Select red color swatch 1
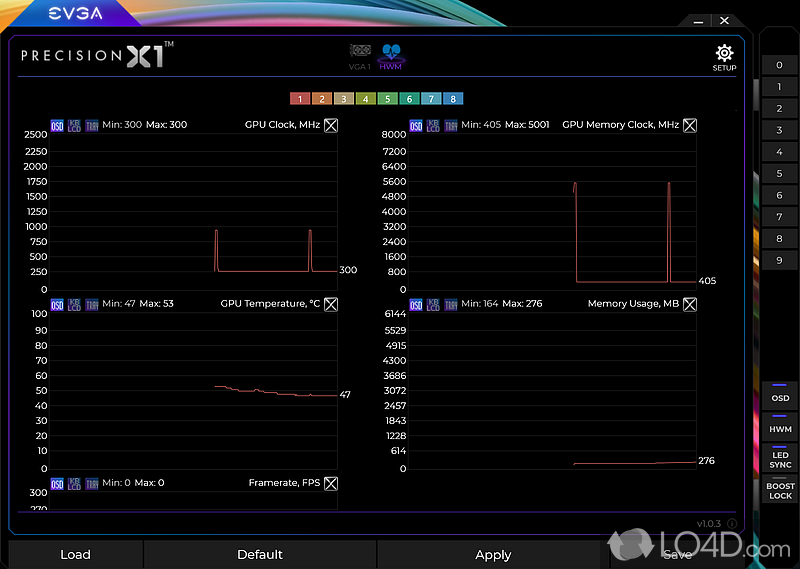 (300, 98)
